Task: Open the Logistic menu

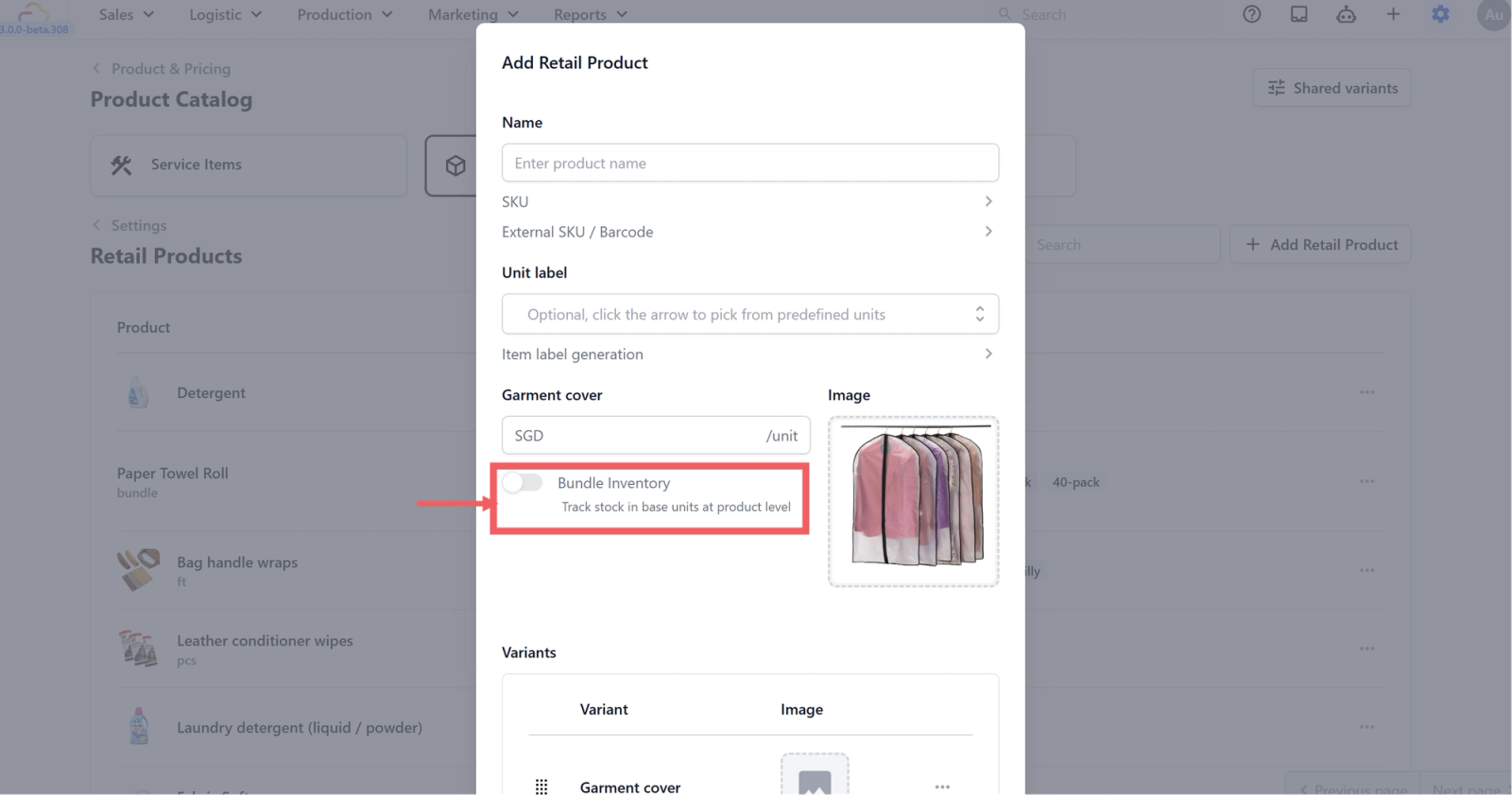Action: point(225,14)
